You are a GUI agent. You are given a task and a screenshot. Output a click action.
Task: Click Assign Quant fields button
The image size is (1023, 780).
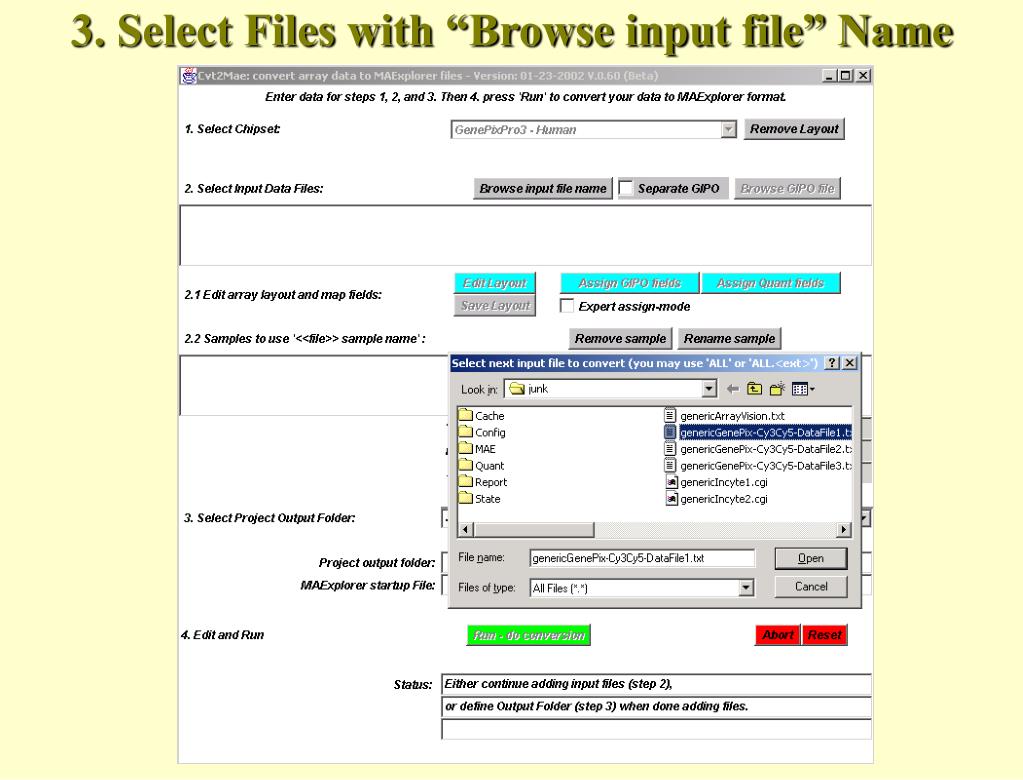pyautogui.click(x=770, y=283)
